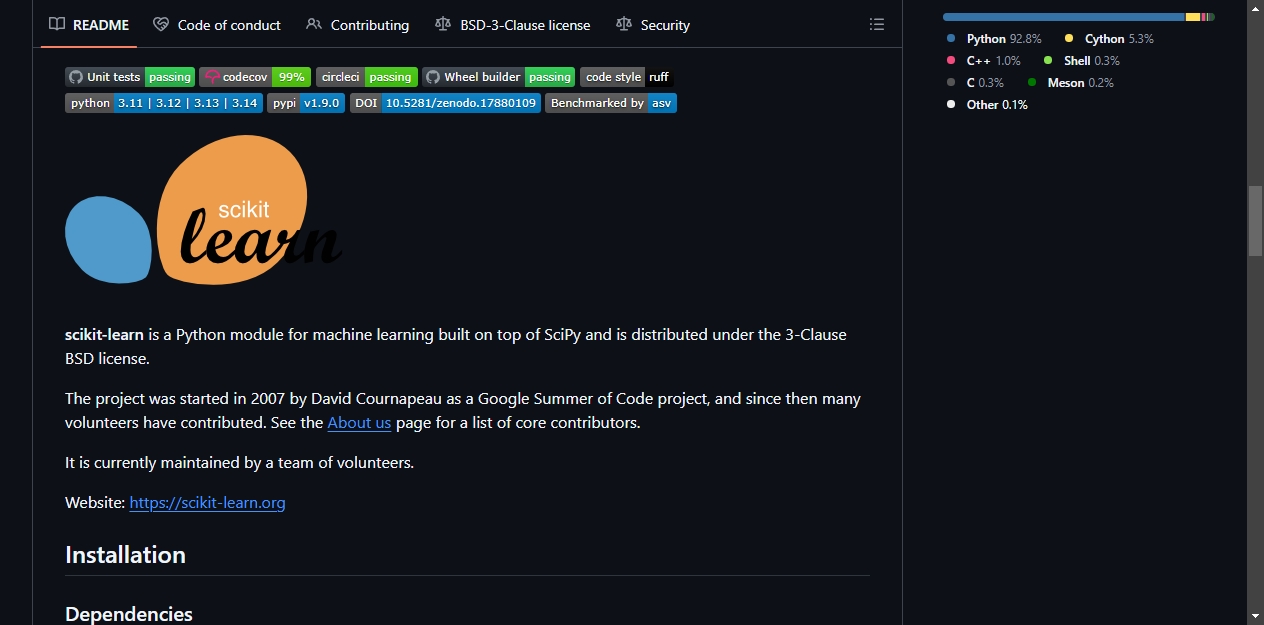1264x625 pixels.
Task: Click the DOI zenodo badge
Action: pyautogui.click(x=445, y=103)
